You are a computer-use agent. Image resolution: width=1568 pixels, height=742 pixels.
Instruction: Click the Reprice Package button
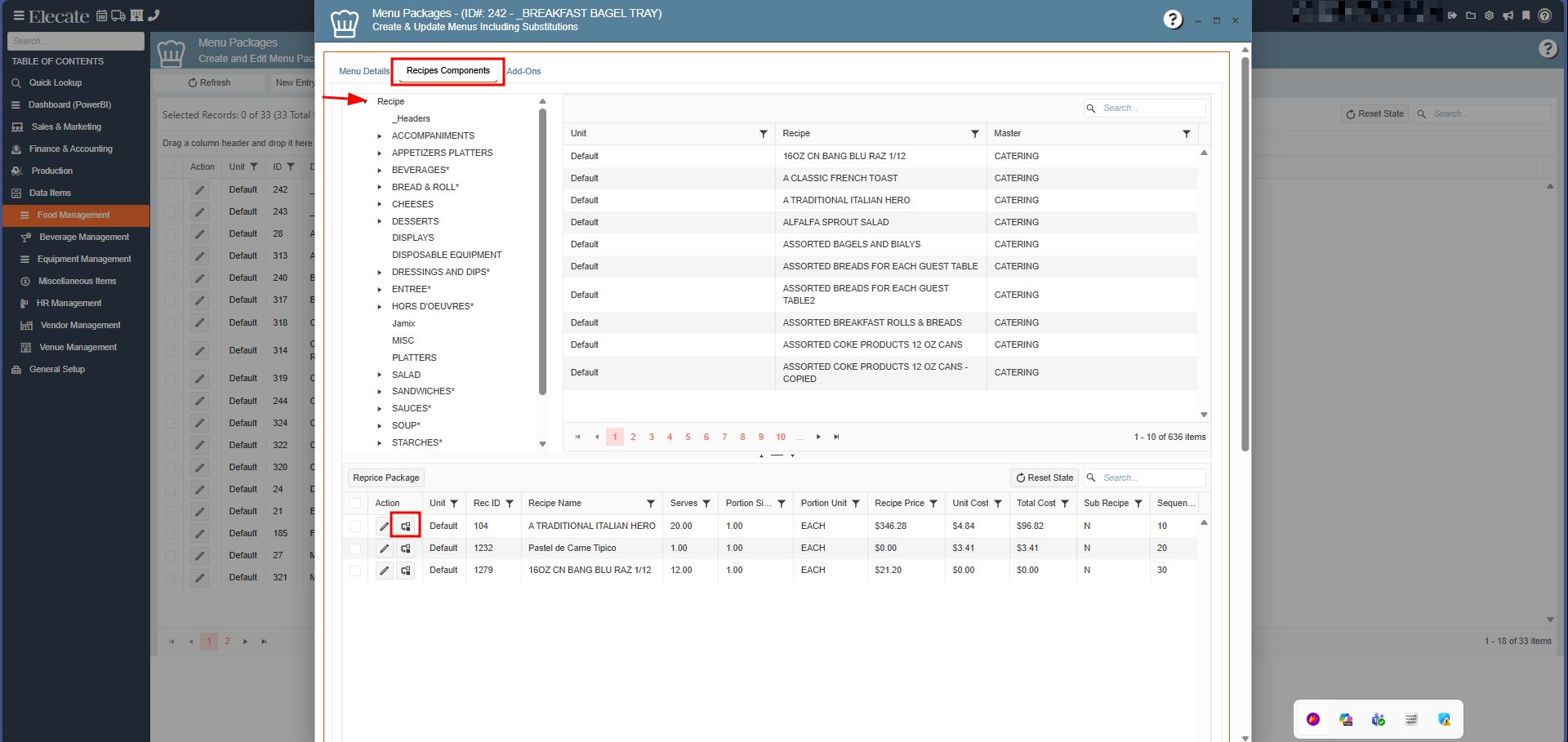coord(386,478)
